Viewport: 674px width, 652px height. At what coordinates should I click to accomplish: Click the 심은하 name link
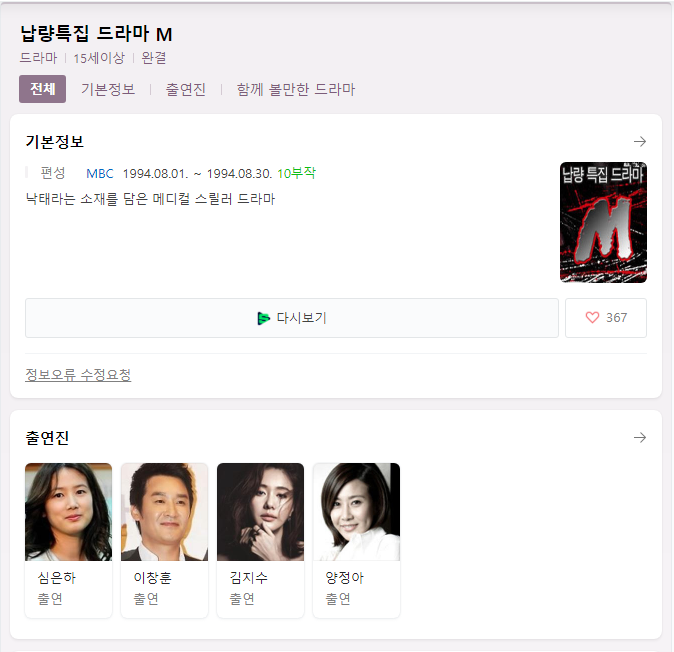(x=57, y=578)
